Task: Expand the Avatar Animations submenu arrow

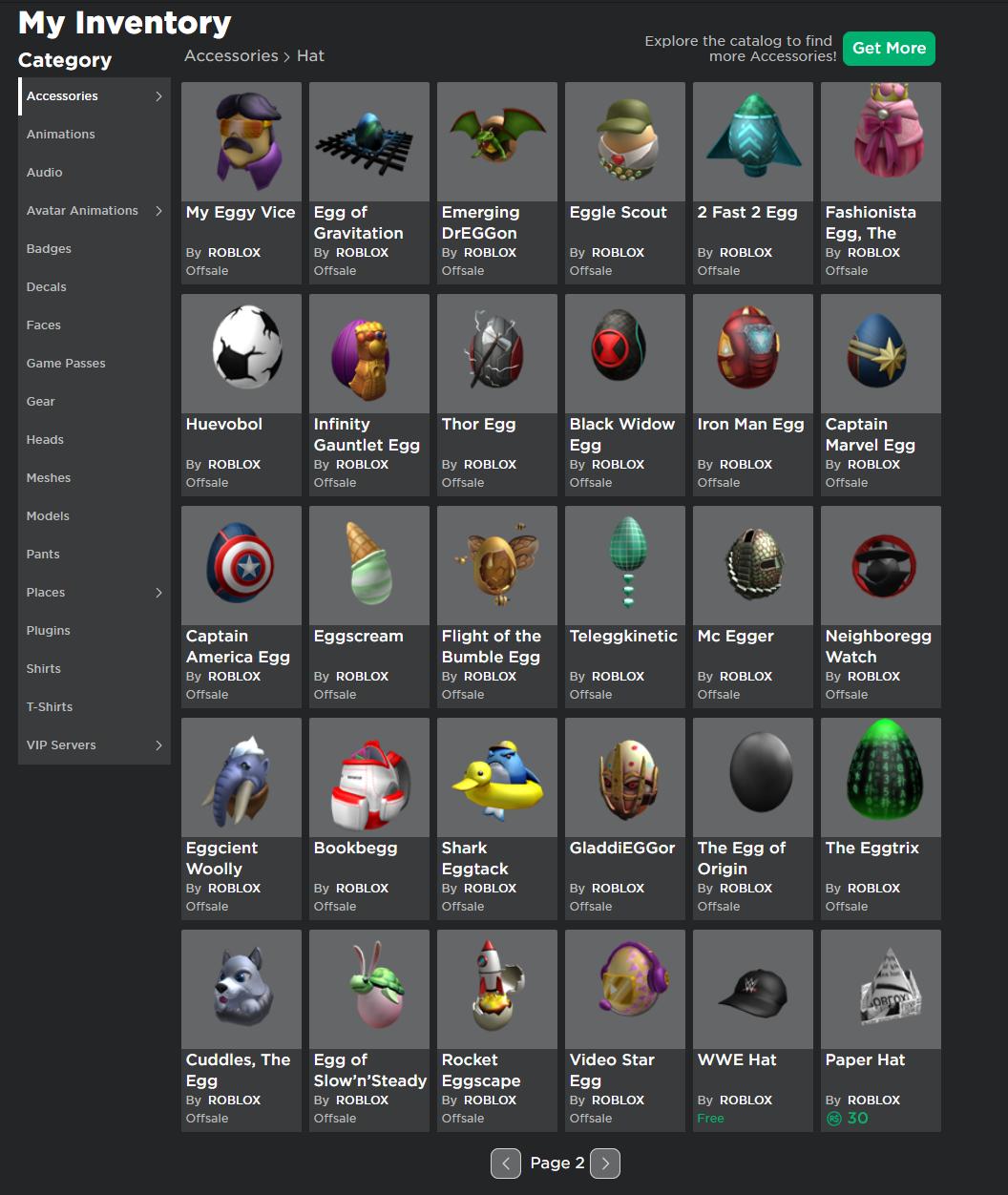Action: pyautogui.click(x=158, y=211)
